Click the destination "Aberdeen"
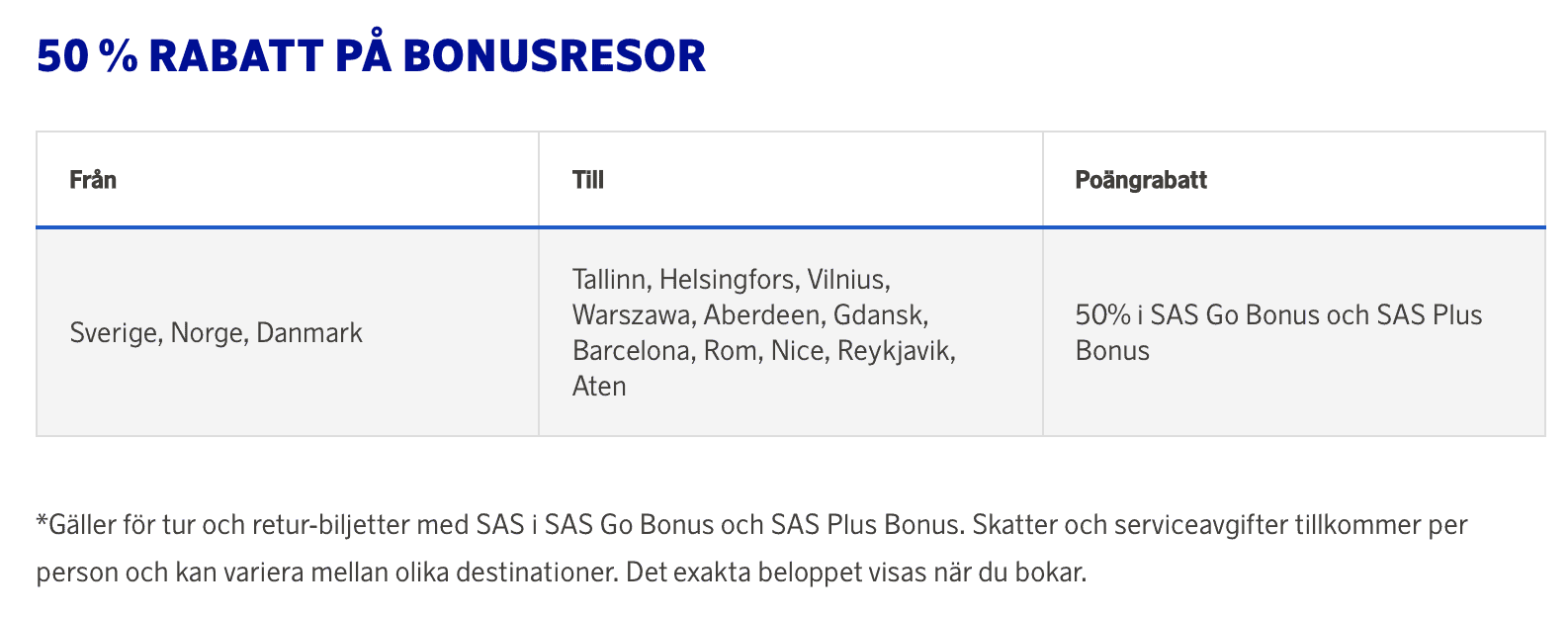1568x617 pixels. 763,315
